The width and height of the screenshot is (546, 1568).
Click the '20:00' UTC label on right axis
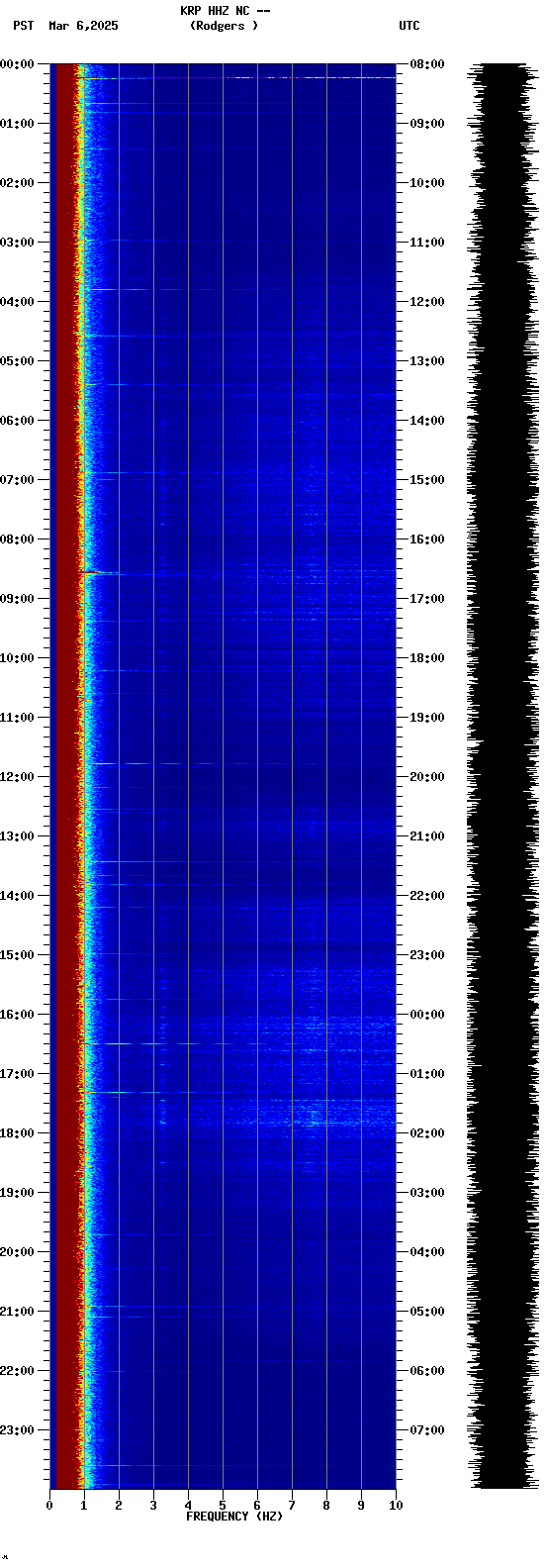coord(427,777)
